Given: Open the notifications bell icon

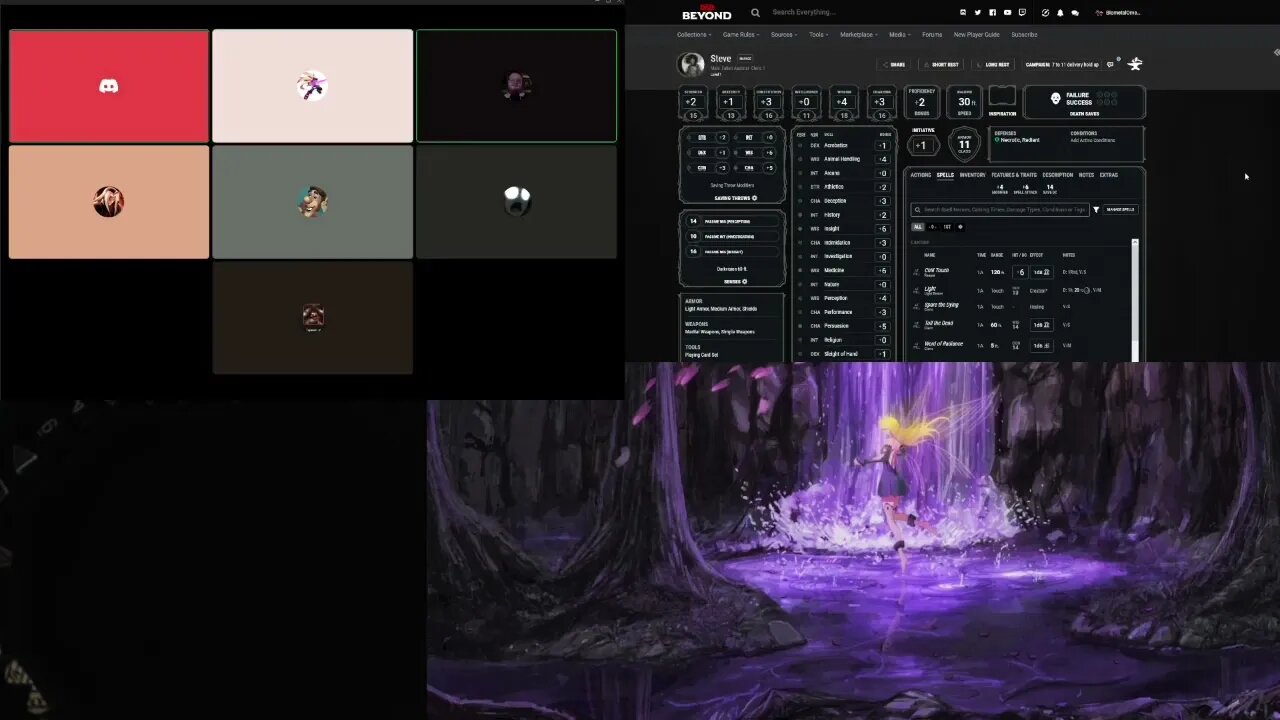Looking at the screenshot, I should [x=1060, y=13].
